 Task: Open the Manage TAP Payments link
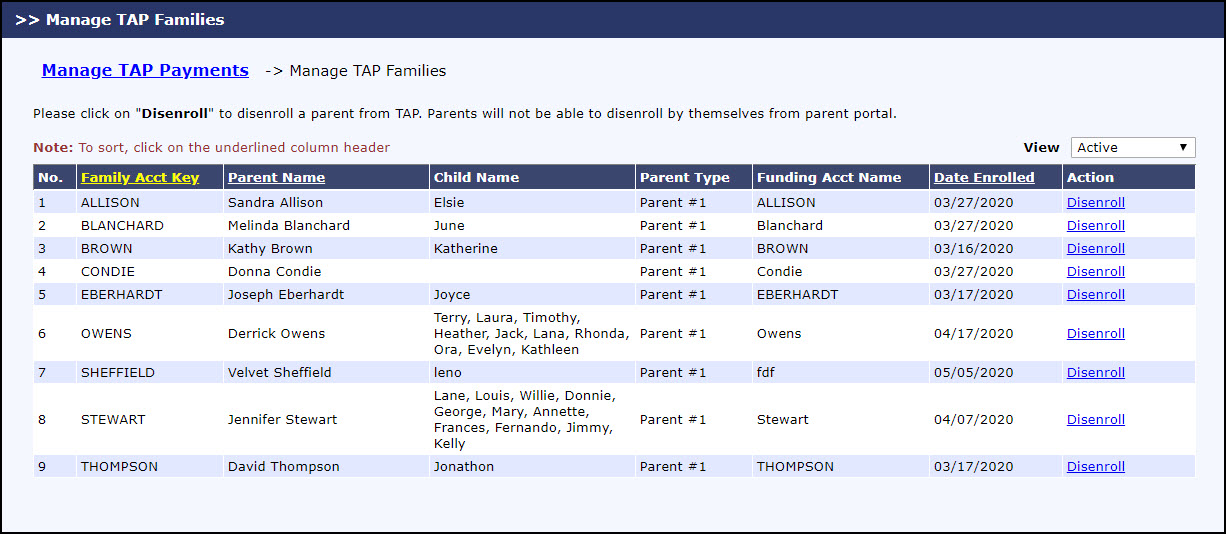pyautogui.click(x=145, y=70)
